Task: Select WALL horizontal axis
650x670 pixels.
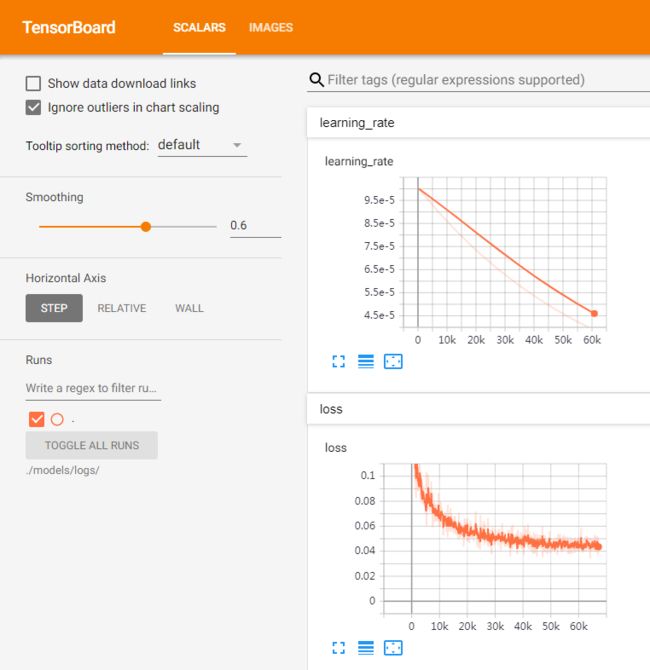Action: click(189, 308)
